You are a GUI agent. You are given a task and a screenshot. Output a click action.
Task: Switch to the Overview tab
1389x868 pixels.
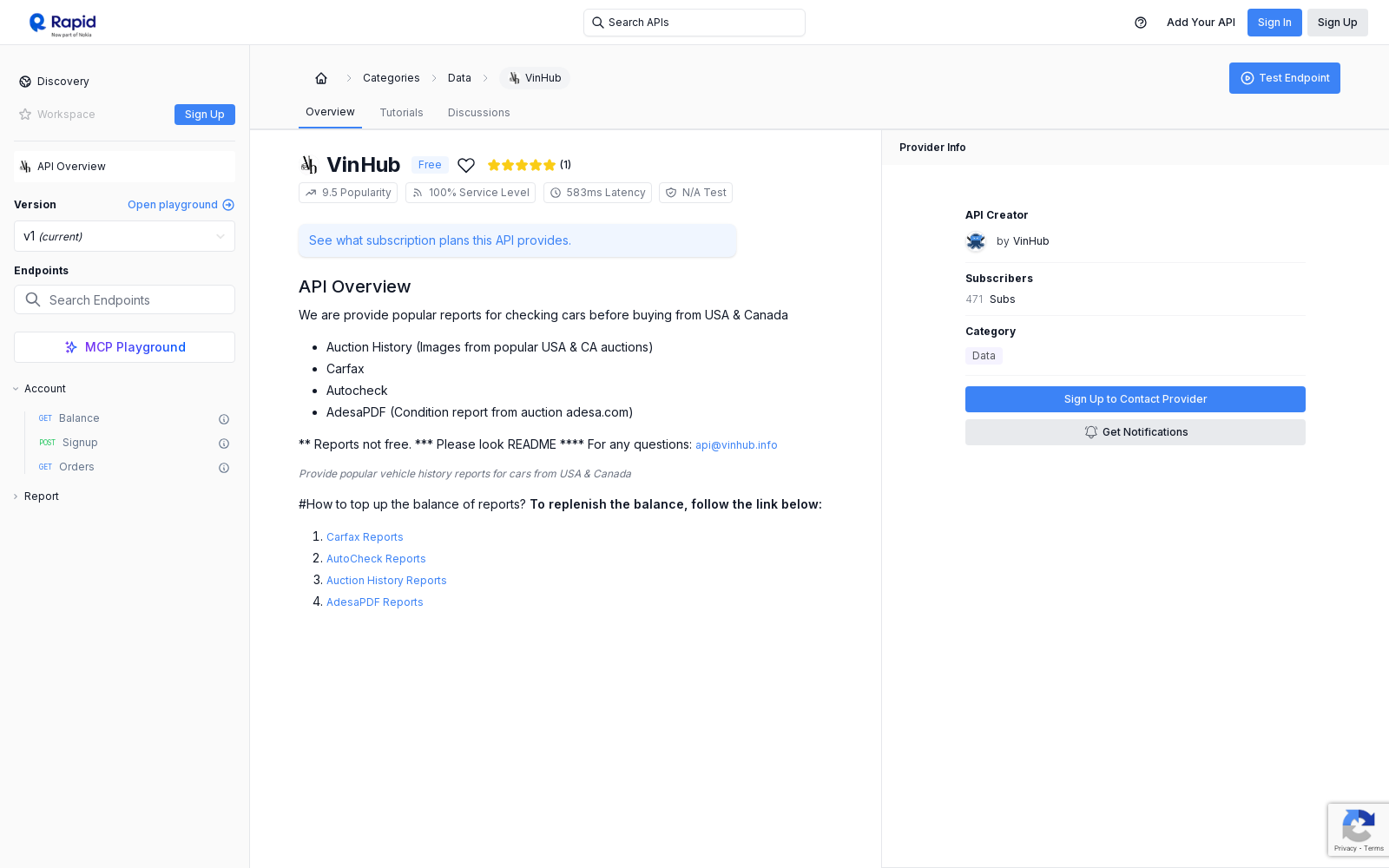click(330, 113)
